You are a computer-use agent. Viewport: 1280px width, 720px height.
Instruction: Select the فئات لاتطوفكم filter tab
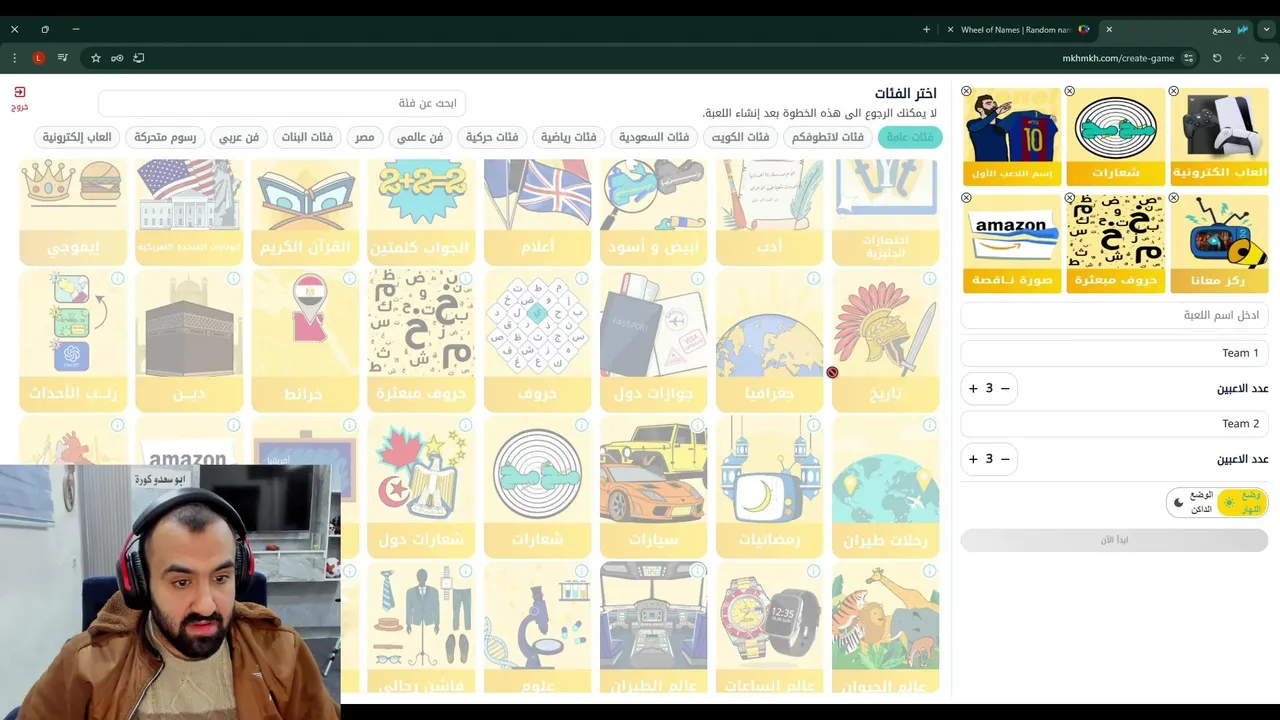(828, 137)
